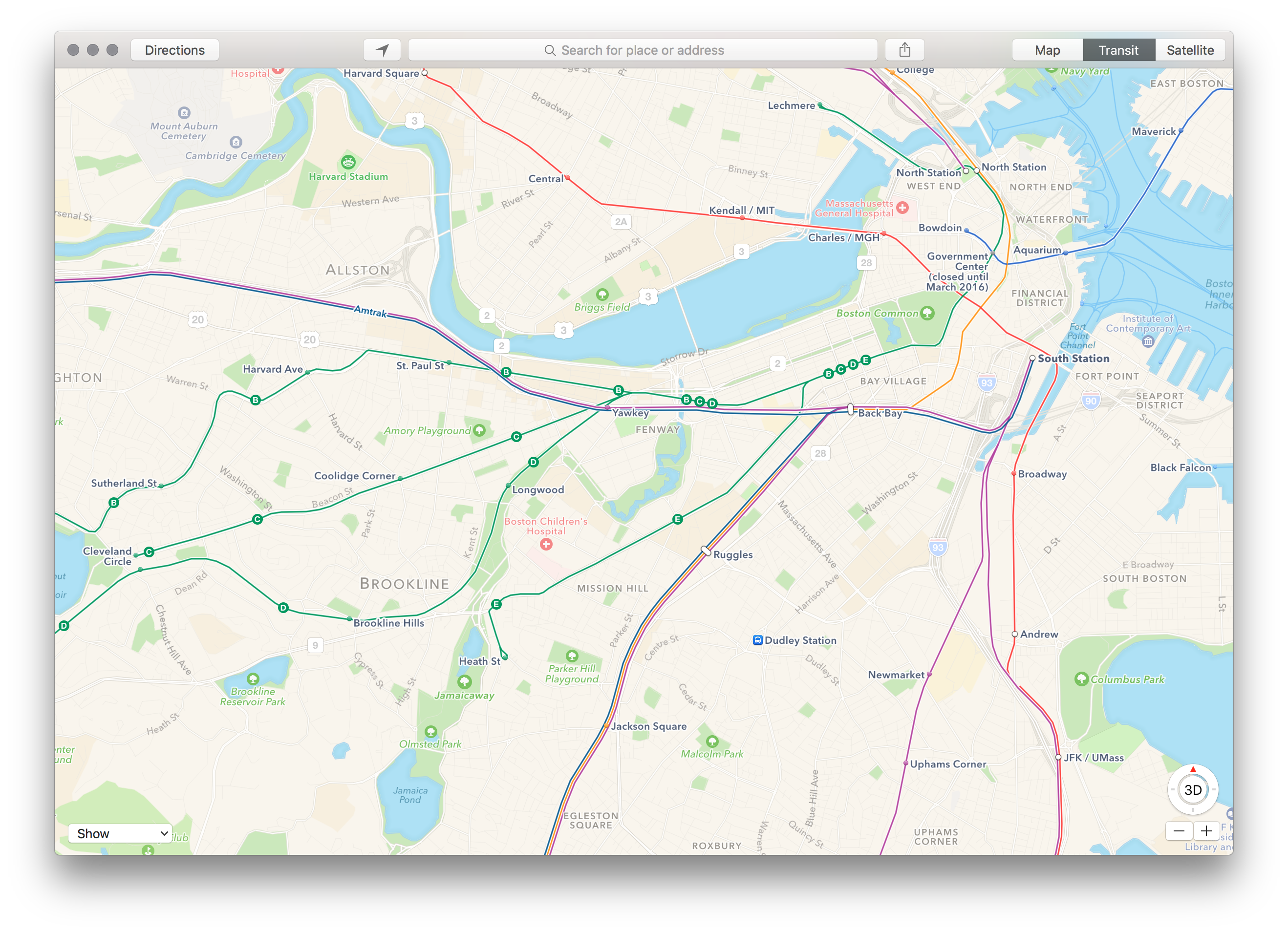Viewport: 1288px width, 933px height.
Task: Click the Andrew station label
Action: [x=1039, y=635]
